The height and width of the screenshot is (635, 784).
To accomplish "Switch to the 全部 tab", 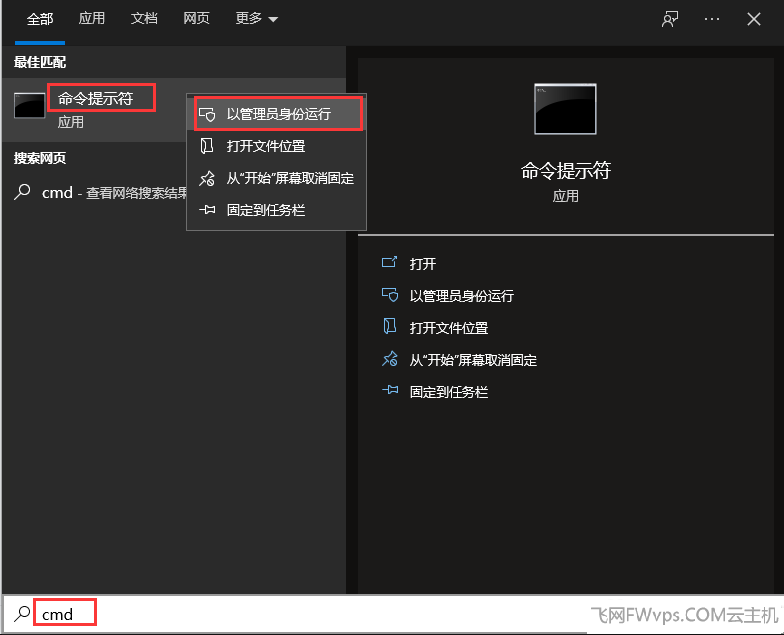I will pyautogui.click(x=40, y=19).
